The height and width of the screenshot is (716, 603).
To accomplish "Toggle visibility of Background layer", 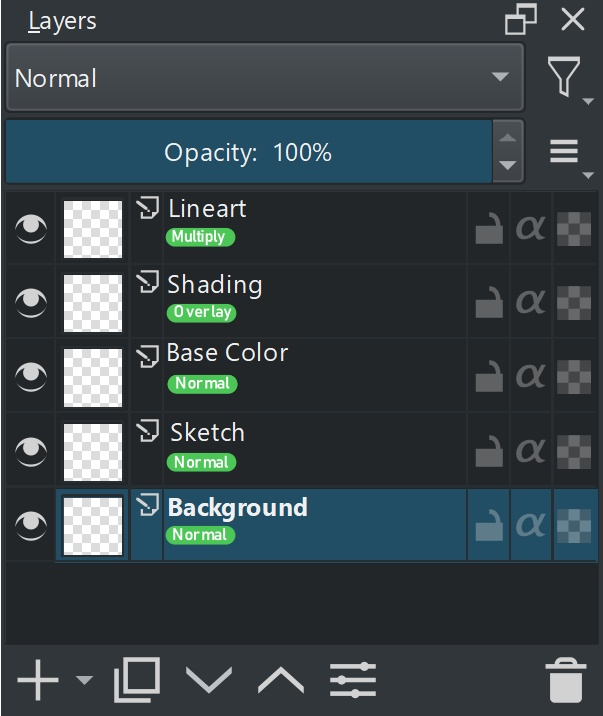I will coord(31,524).
